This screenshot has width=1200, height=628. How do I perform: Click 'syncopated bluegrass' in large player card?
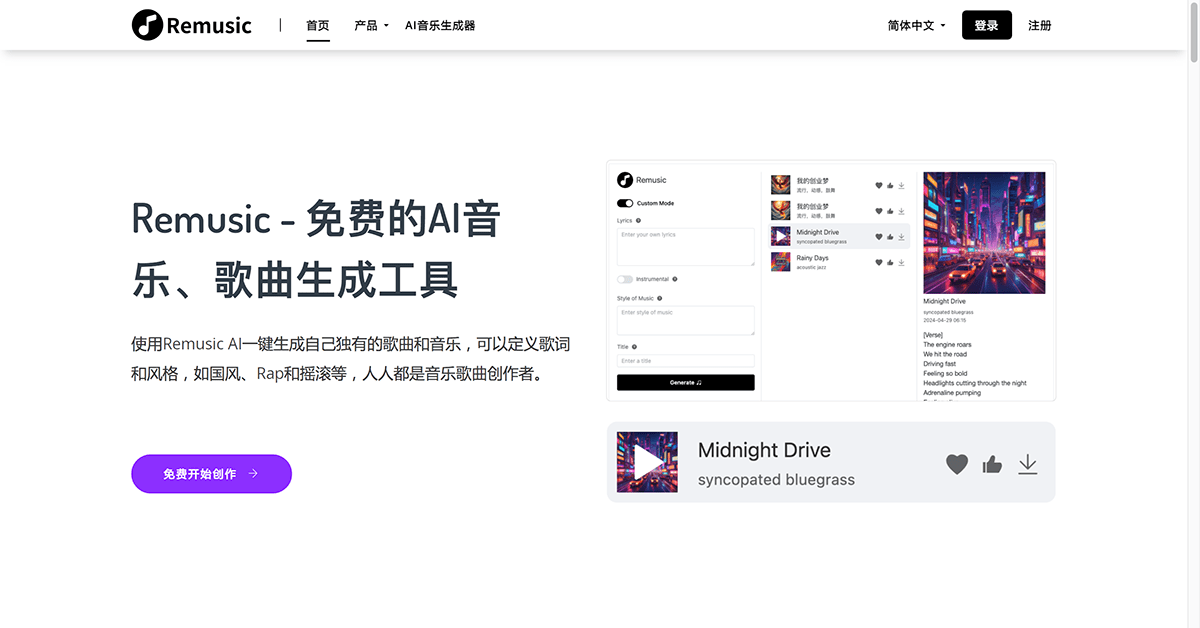tap(776, 480)
